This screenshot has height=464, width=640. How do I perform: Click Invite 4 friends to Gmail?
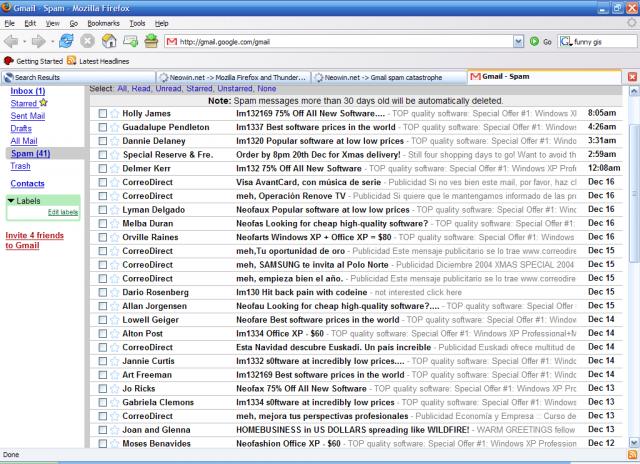coord(34,240)
